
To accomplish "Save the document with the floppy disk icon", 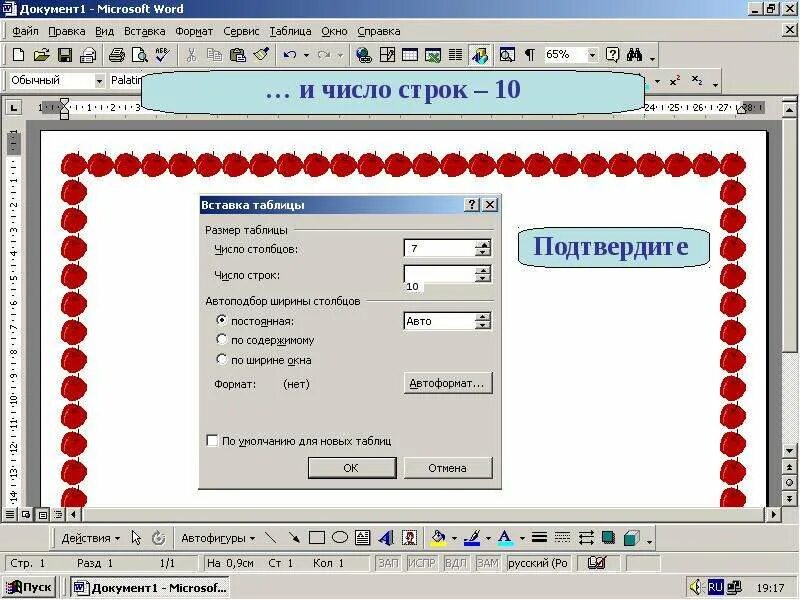I will pos(65,55).
